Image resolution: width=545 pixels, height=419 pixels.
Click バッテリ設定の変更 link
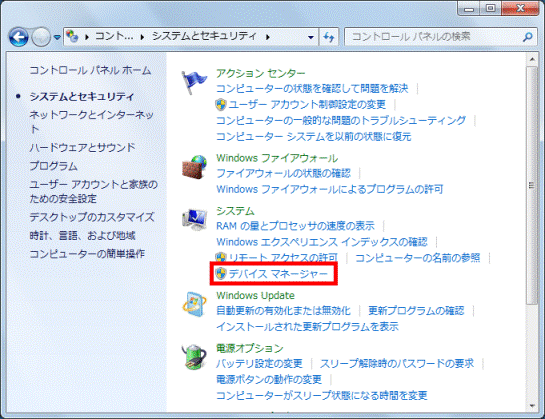tap(259, 363)
